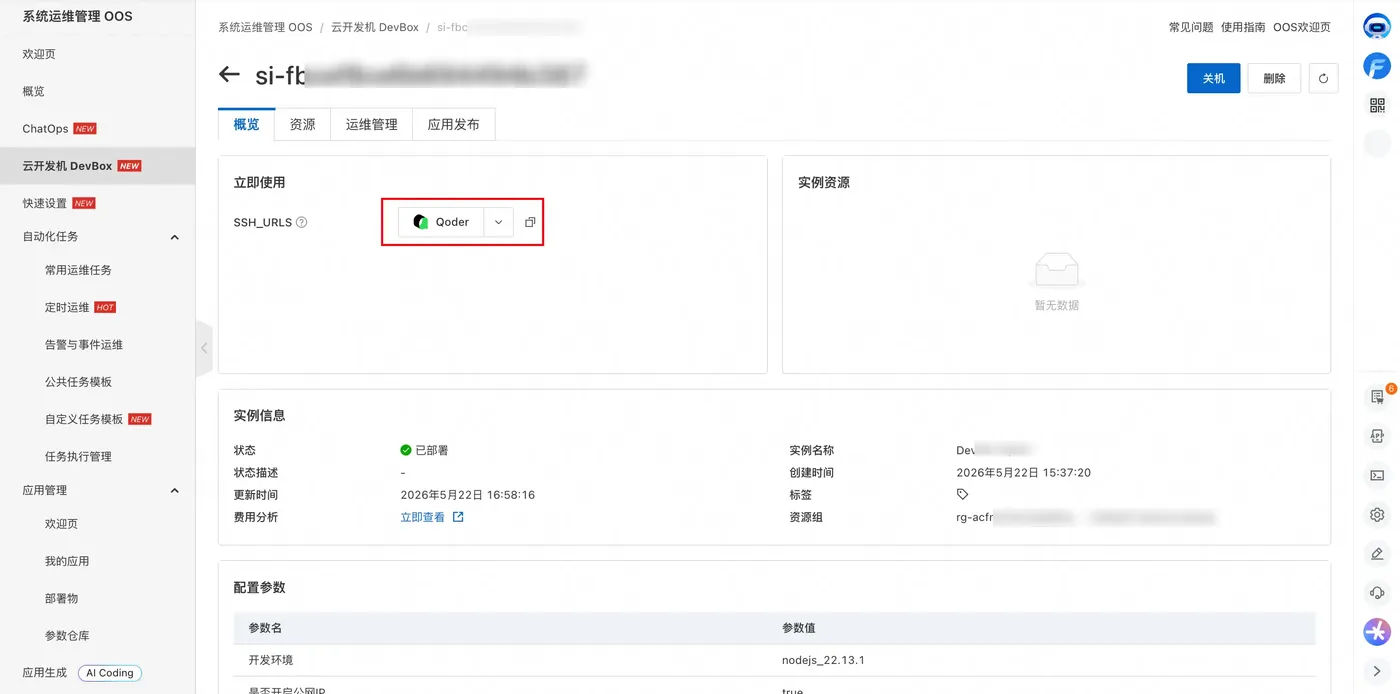Screen dimensions: 1400x694
Task: Click the edit pencil icon in right sidebar
Action: [1377, 554]
